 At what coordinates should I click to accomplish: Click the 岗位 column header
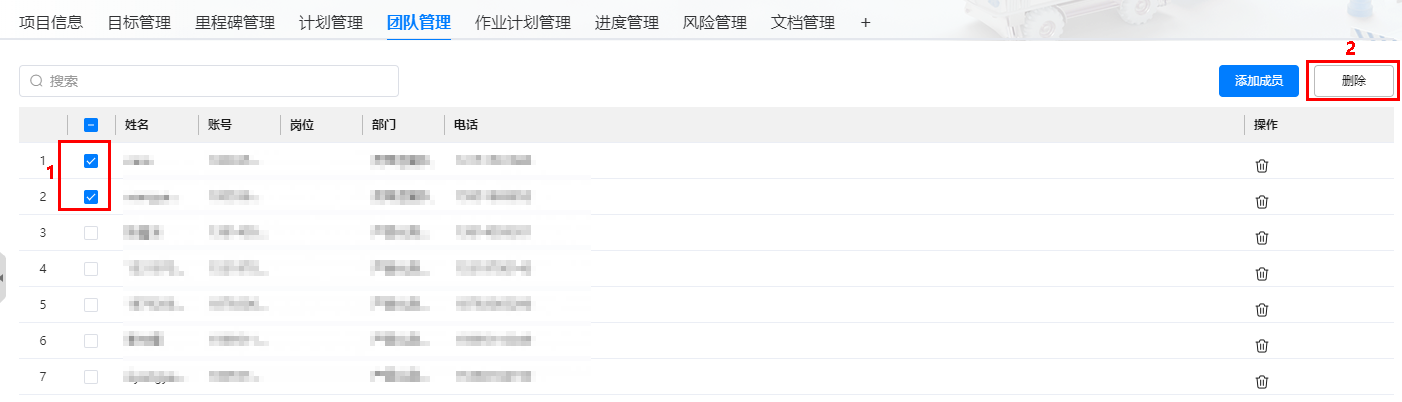(x=302, y=125)
